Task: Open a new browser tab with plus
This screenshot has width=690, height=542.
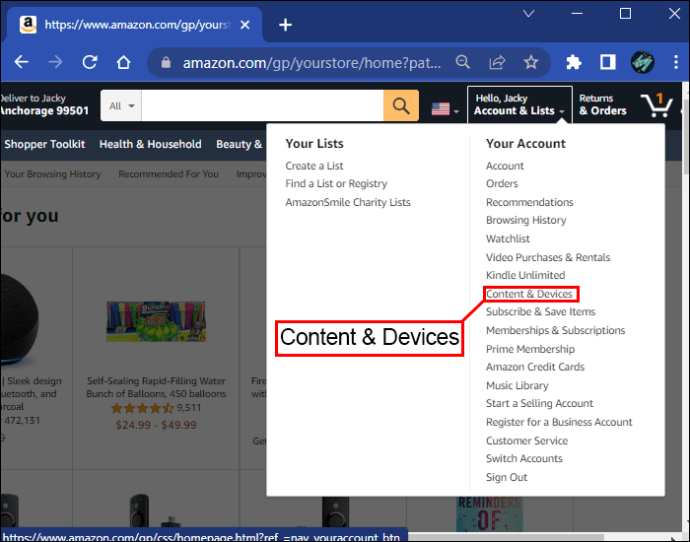Action: [x=285, y=25]
